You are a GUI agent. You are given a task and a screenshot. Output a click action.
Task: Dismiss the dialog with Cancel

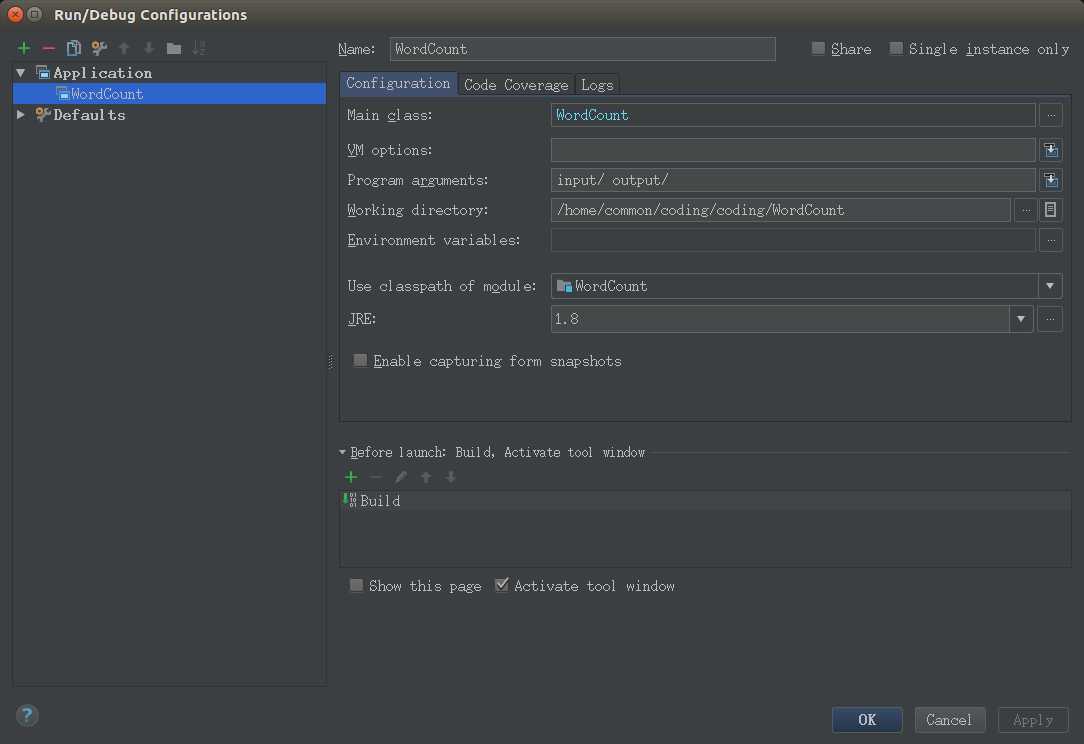coord(949,720)
